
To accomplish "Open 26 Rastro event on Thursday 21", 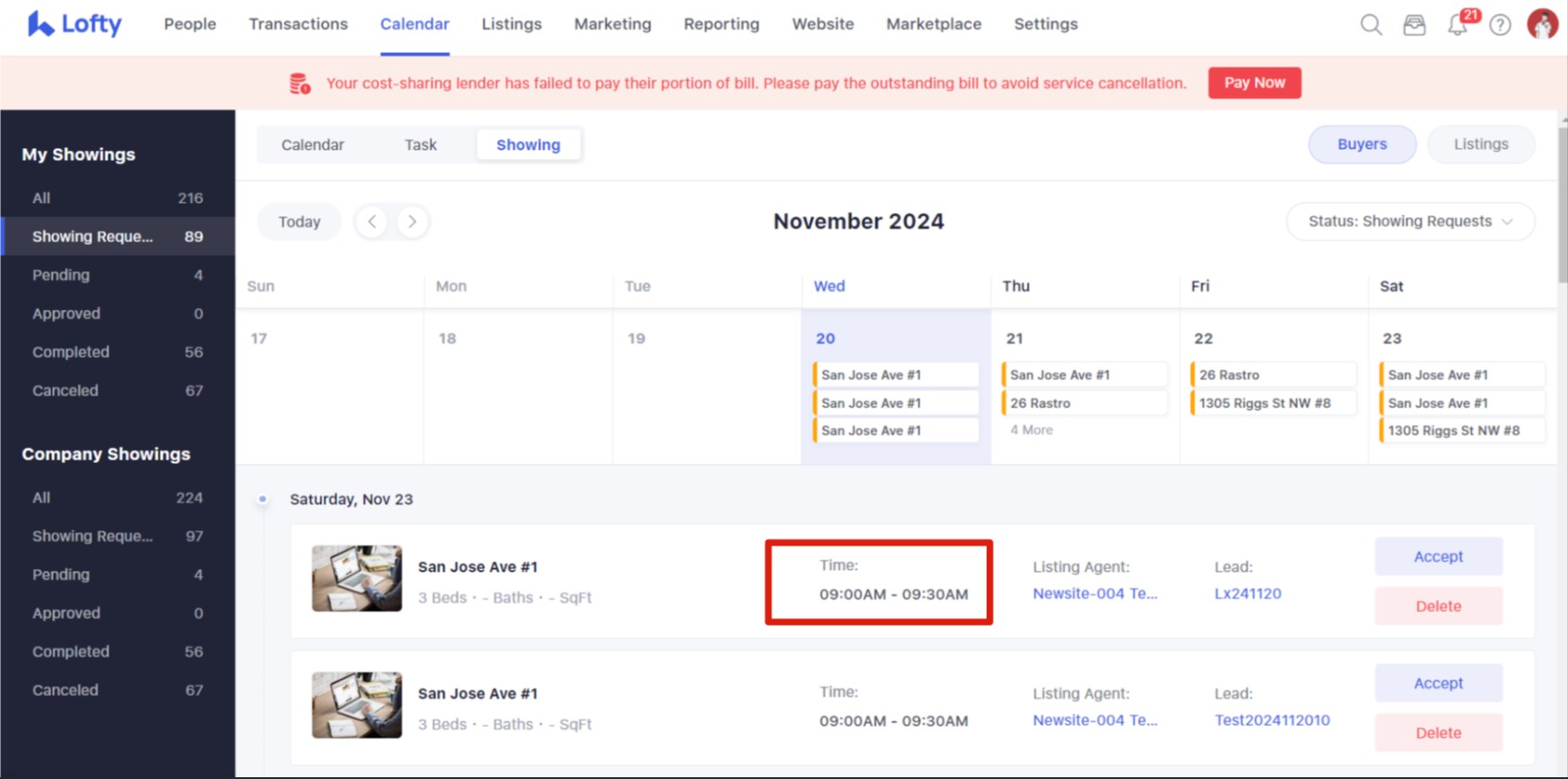I will [1085, 403].
